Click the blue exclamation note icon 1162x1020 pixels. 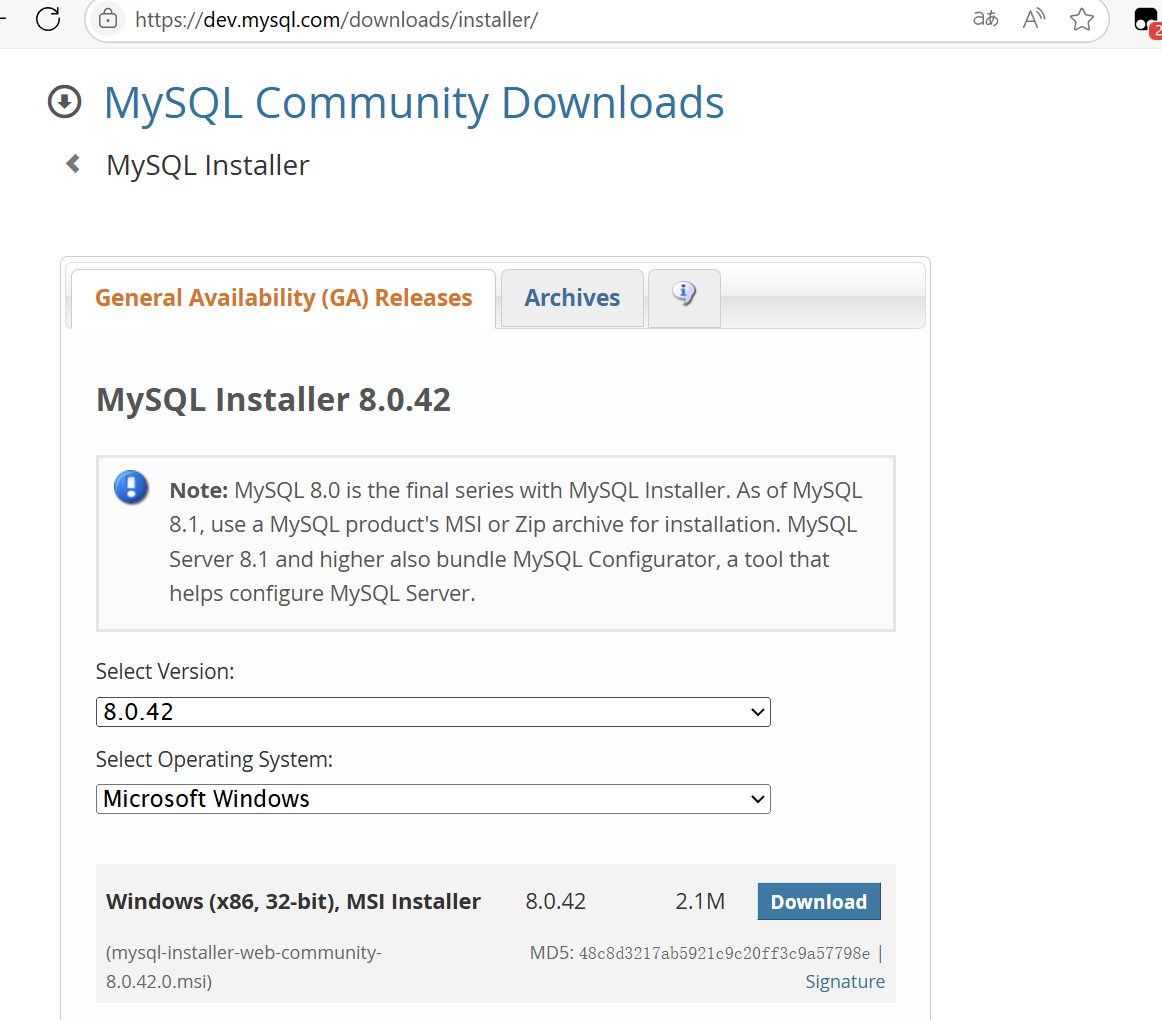click(x=131, y=488)
